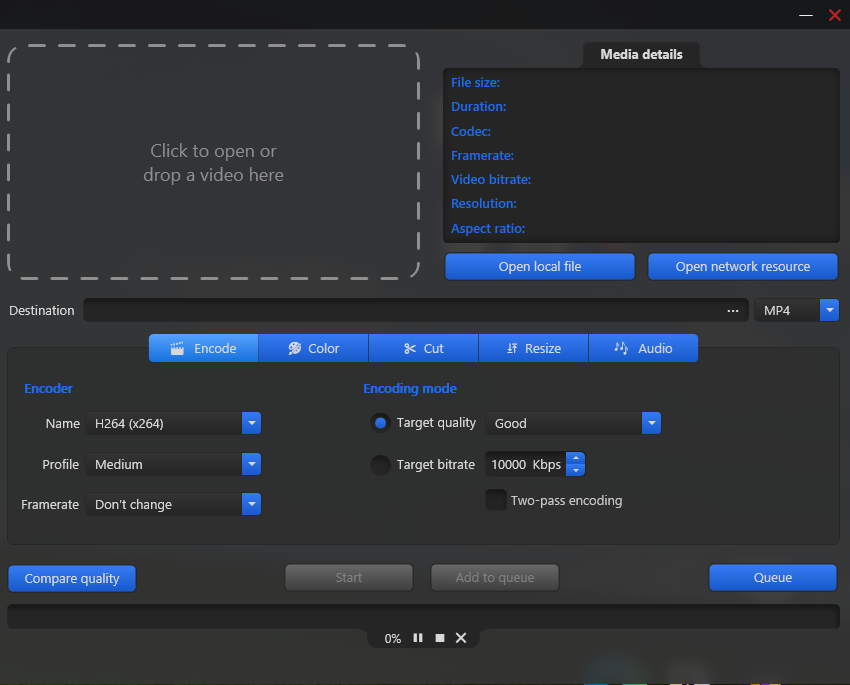Pause the encoding with the pause icon

[418, 638]
